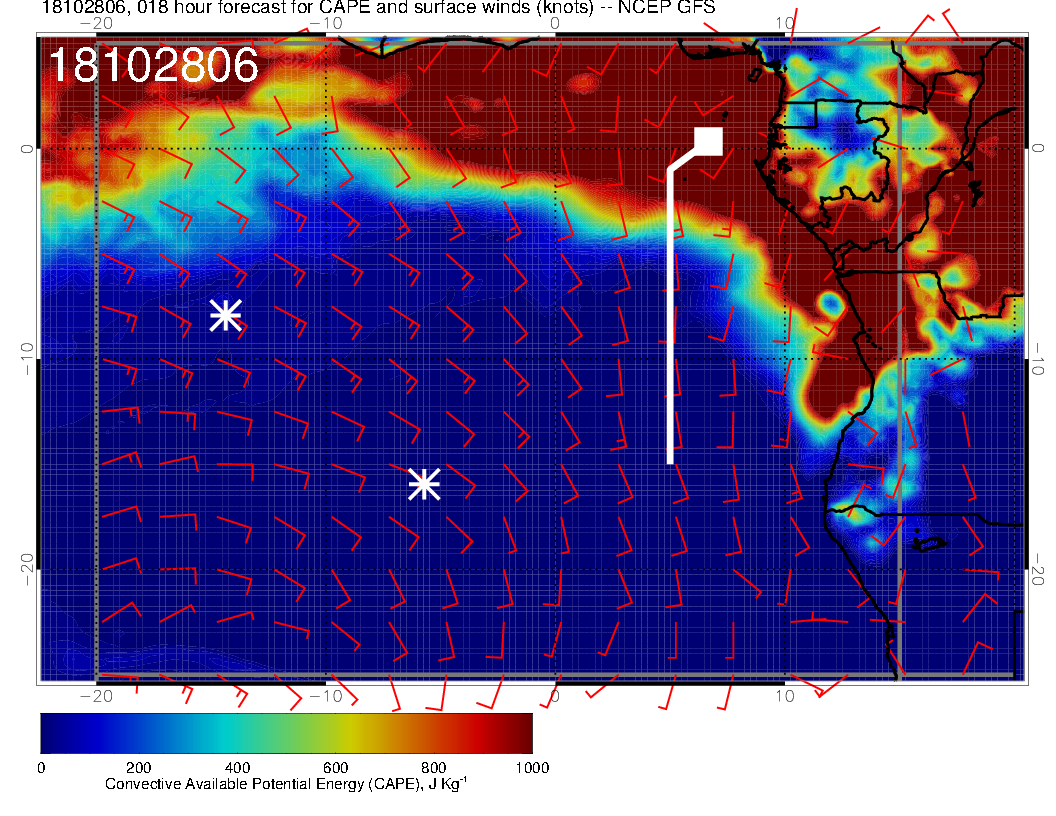Click the '-10' longitude label on the top axis
1056x816 pixels.
pyautogui.click(x=325, y=23)
